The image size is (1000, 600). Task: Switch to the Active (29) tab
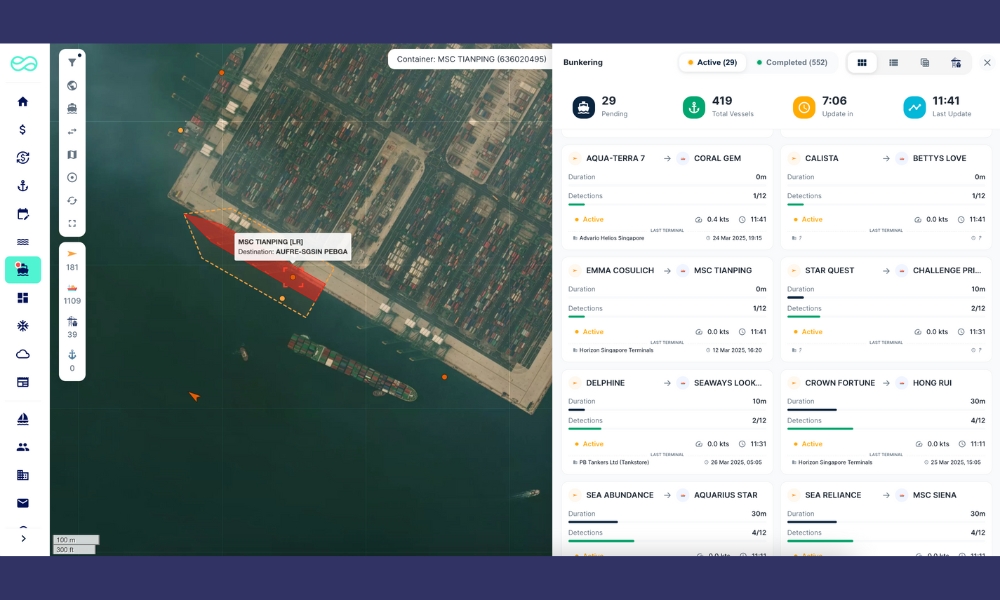point(712,63)
